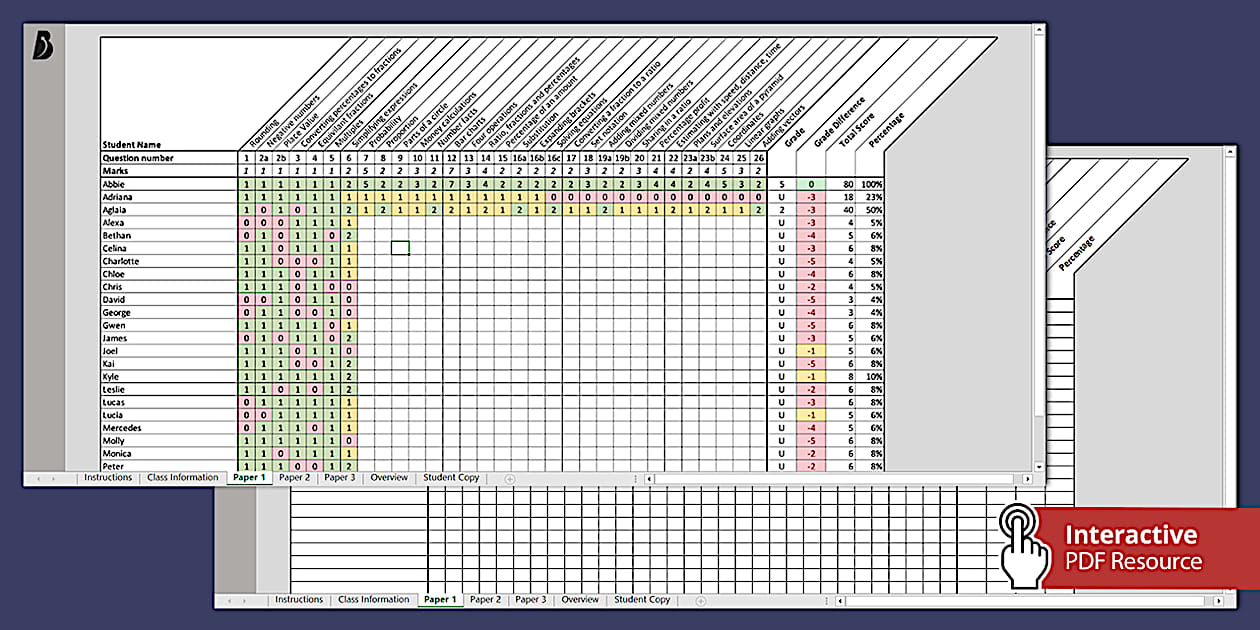Click the highlighted empty cell in Celina's row

[x=400, y=248]
